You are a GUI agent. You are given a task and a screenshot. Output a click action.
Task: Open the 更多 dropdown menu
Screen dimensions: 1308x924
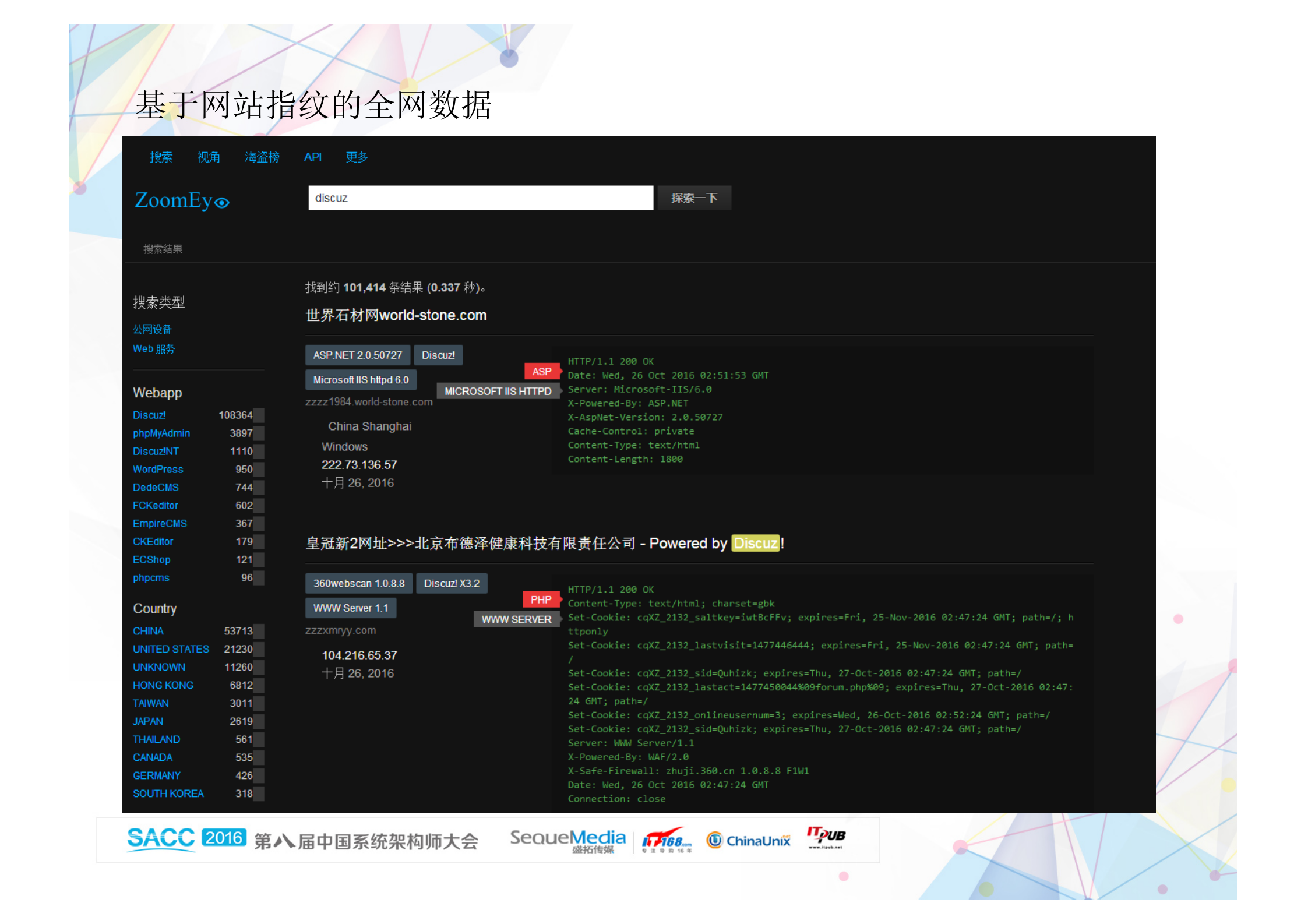point(356,157)
